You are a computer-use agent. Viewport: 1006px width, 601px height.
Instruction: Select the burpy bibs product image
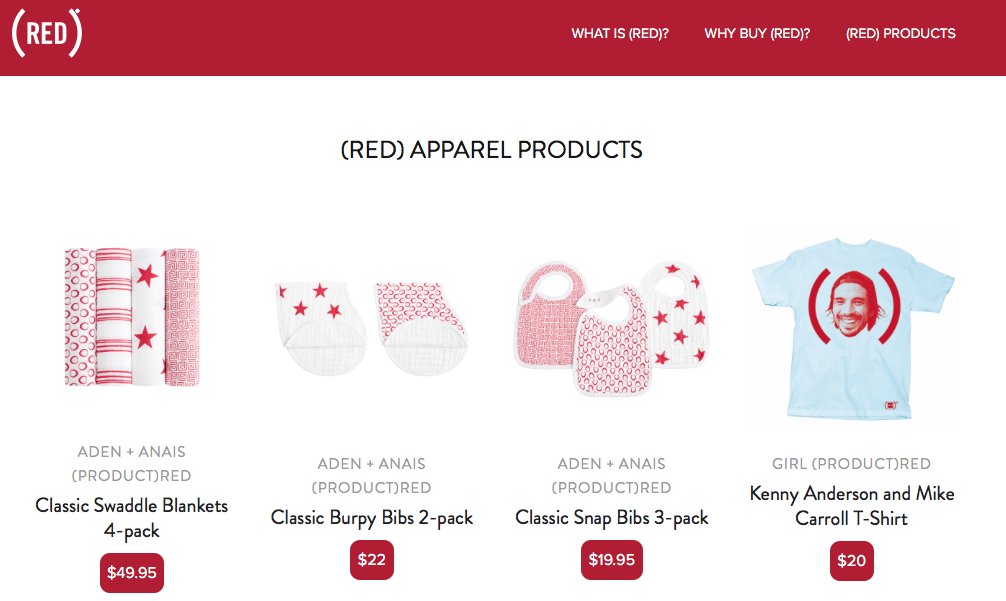371,327
